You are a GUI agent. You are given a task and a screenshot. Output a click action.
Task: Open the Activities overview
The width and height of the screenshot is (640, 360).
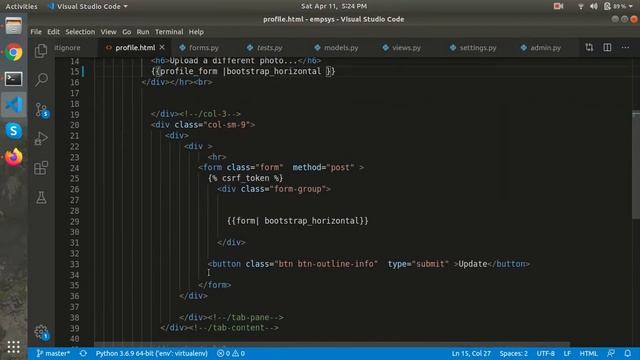point(21,6)
